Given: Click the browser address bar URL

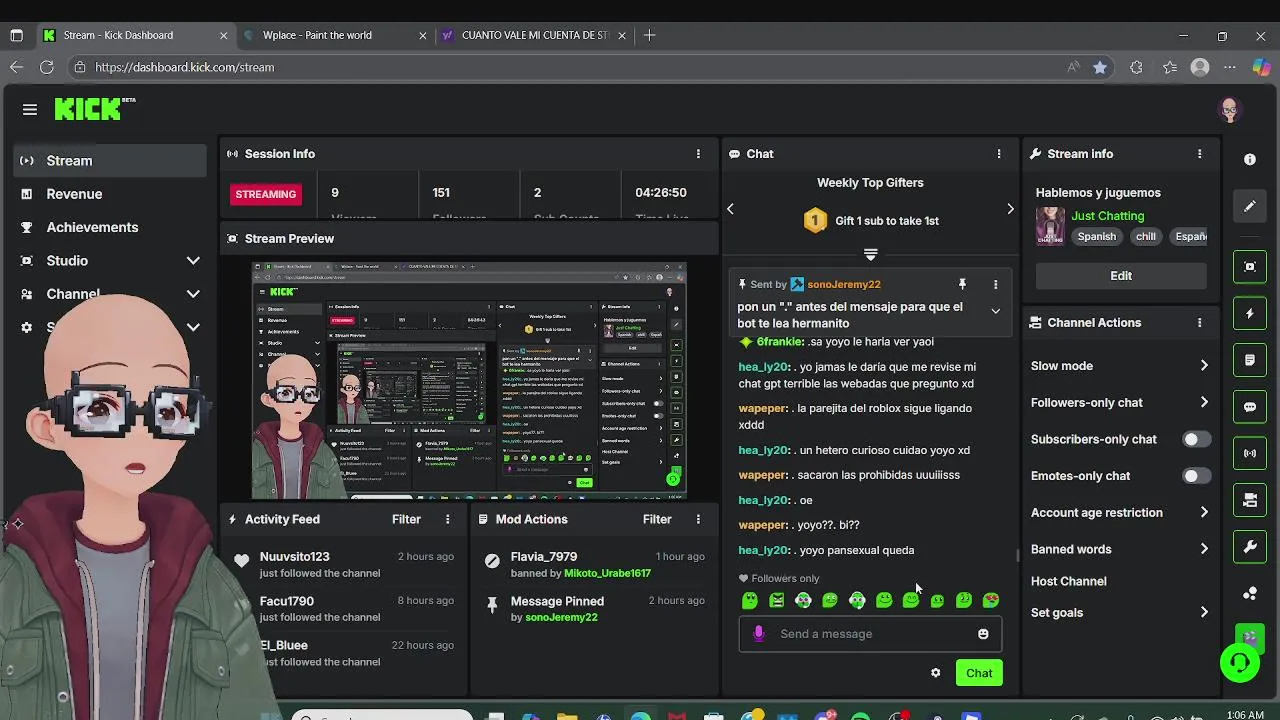Looking at the screenshot, I should pos(185,67).
